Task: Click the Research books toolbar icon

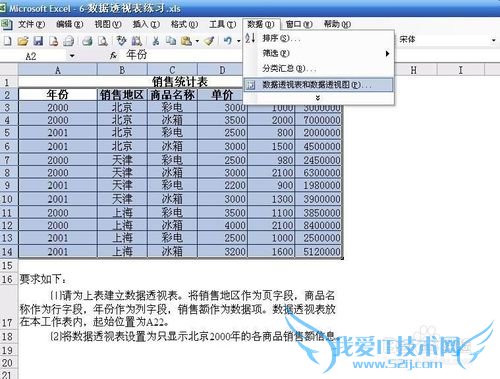Action: pos(137,41)
